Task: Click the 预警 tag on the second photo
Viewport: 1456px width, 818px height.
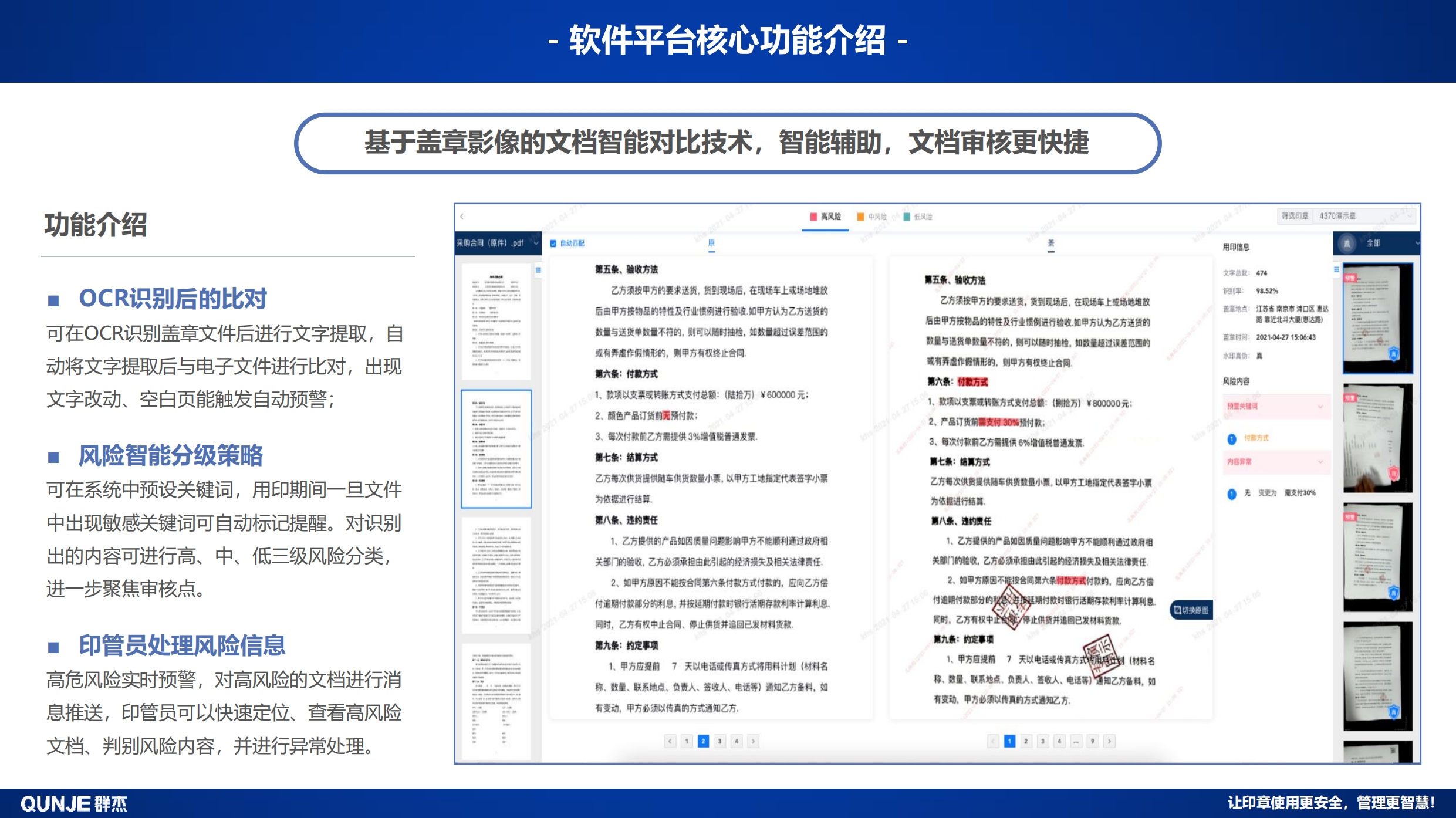Action: point(1350,398)
